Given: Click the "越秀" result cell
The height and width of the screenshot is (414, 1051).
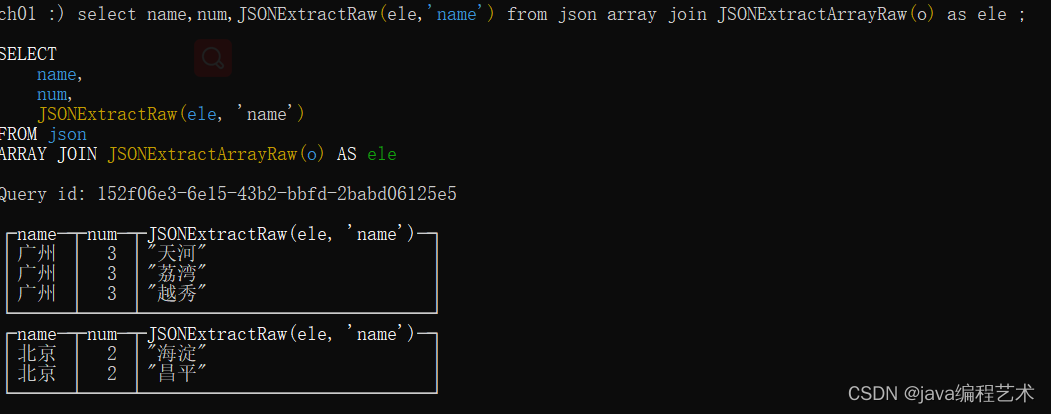Looking at the screenshot, I should pyautogui.click(x=176, y=294).
